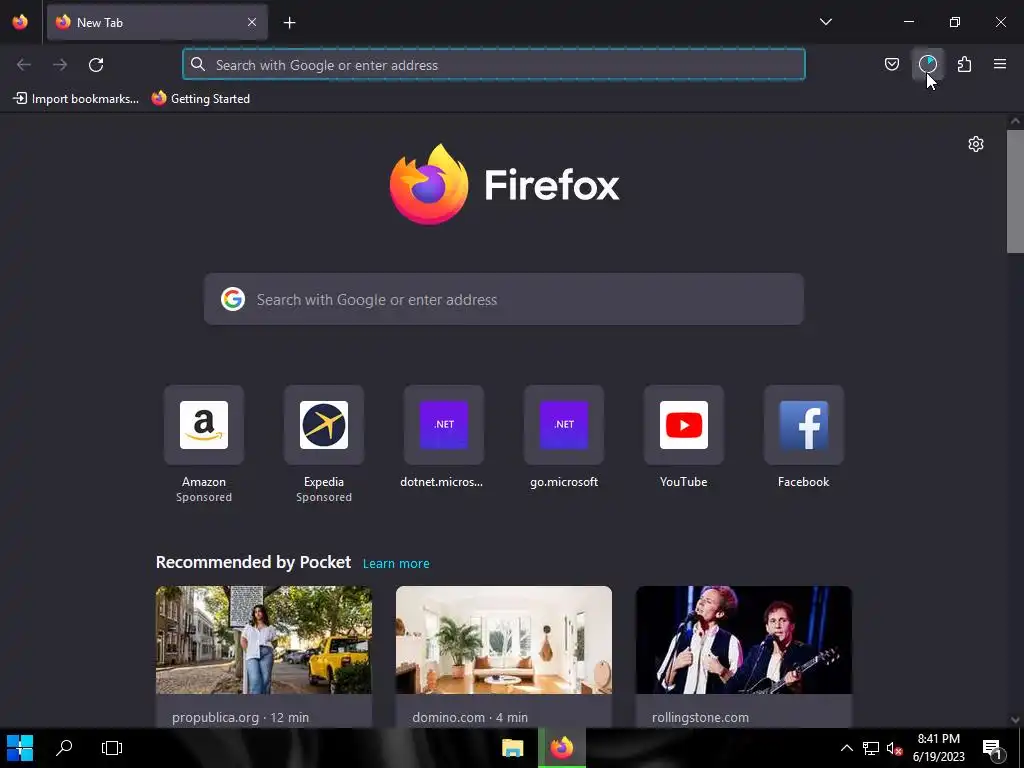The image size is (1024, 768).
Task: Click the domino.com · 4 min caption
Action: [x=470, y=717]
